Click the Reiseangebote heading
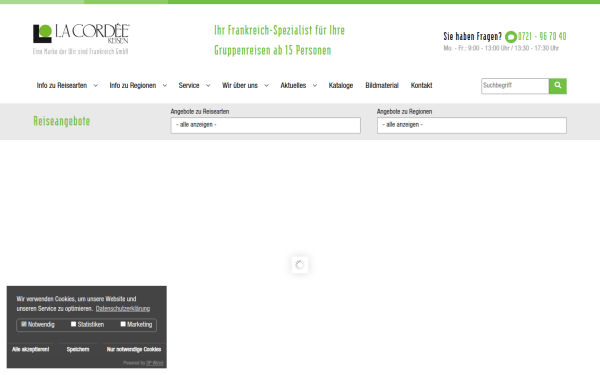 [x=62, y=121]
